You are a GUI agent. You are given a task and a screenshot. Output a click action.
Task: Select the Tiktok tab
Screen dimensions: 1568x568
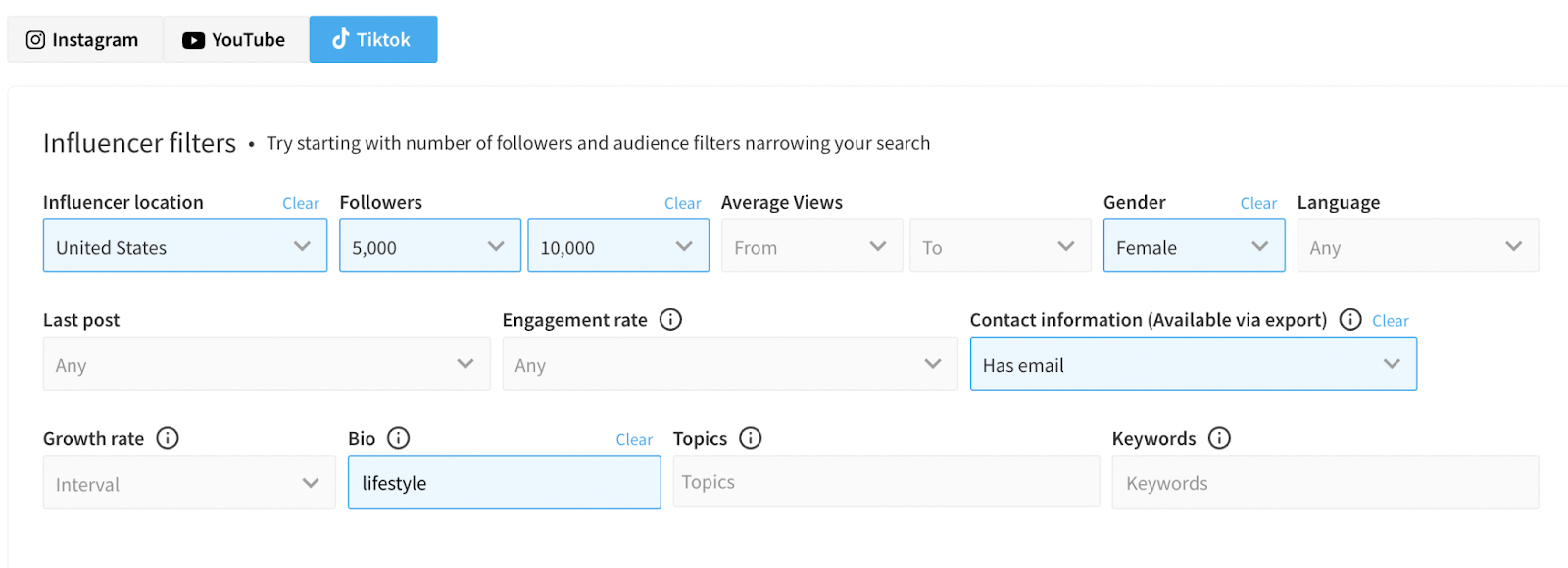372,40
